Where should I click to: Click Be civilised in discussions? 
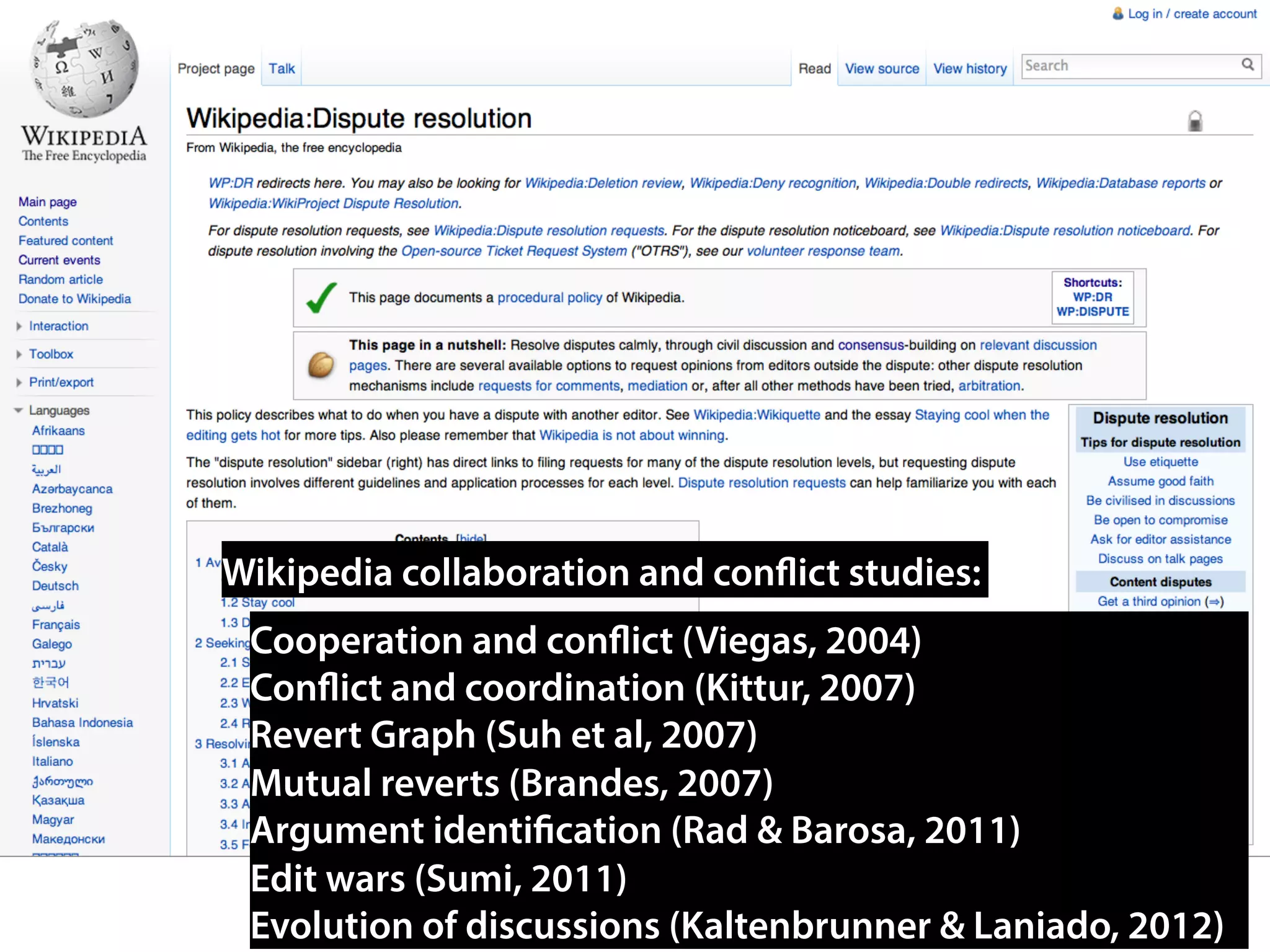point(1160,500)
